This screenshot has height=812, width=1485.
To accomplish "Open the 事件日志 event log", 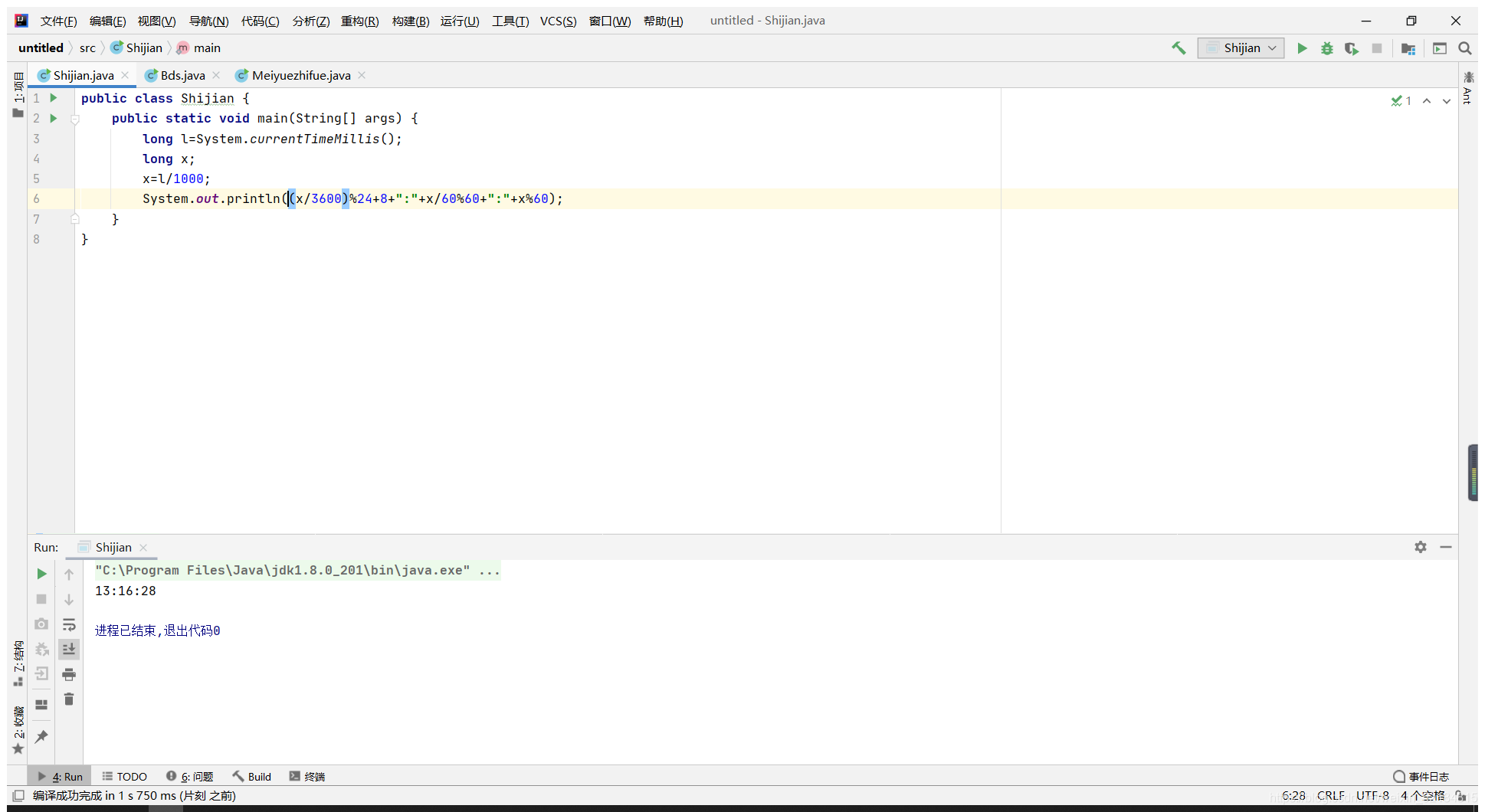I will 1421,776.
